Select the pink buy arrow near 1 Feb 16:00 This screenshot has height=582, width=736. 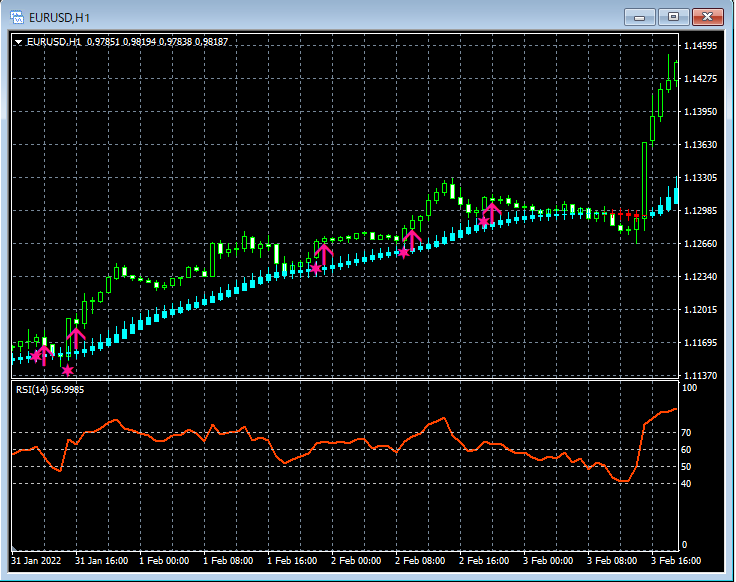pyautogui.click(x=325, y=252)
